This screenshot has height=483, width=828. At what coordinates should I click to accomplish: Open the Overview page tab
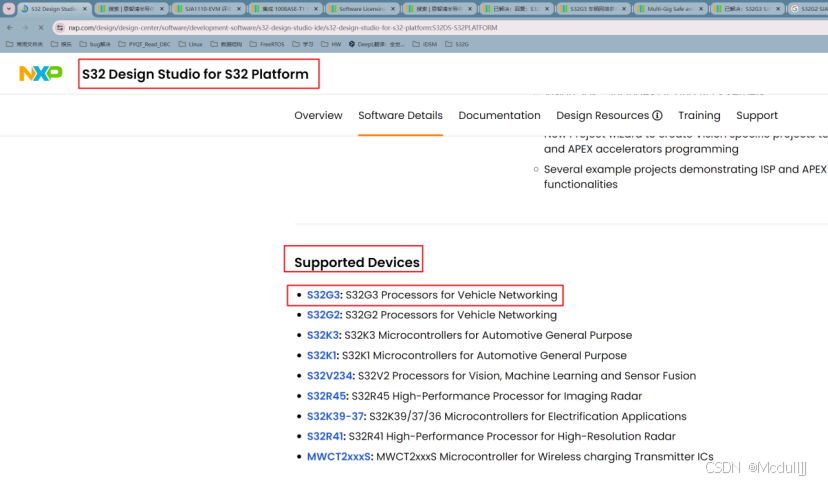[x=318, y=115]
